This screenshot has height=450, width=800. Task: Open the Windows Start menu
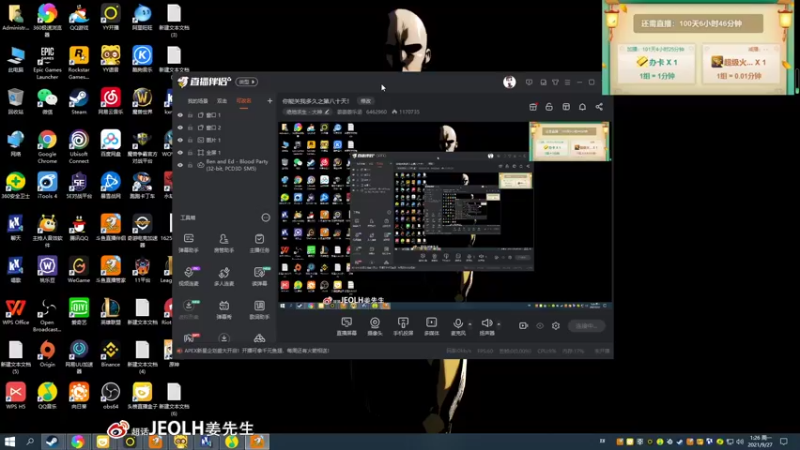[x=10, y=441]
